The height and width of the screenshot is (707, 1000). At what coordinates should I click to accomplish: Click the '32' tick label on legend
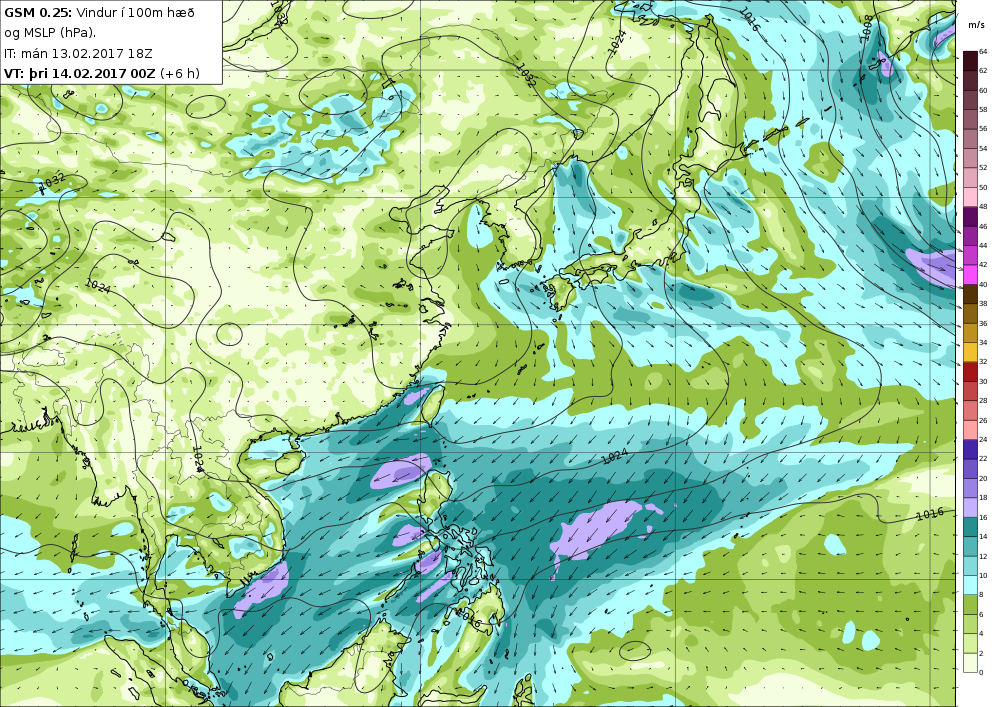coord(983,362)
